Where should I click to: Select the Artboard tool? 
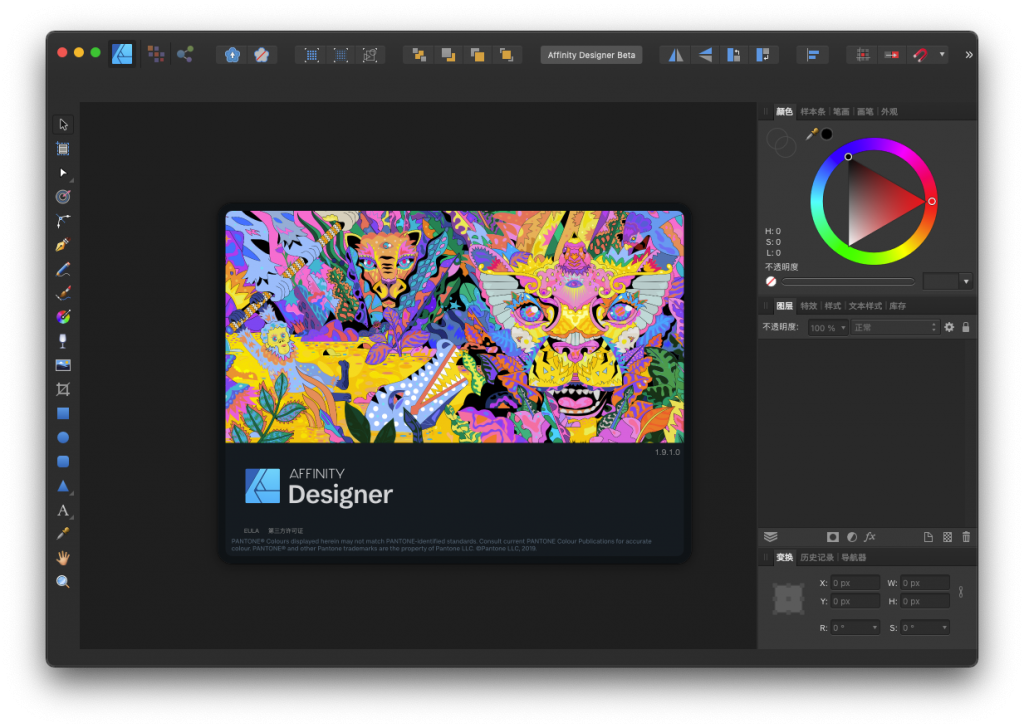63,149
